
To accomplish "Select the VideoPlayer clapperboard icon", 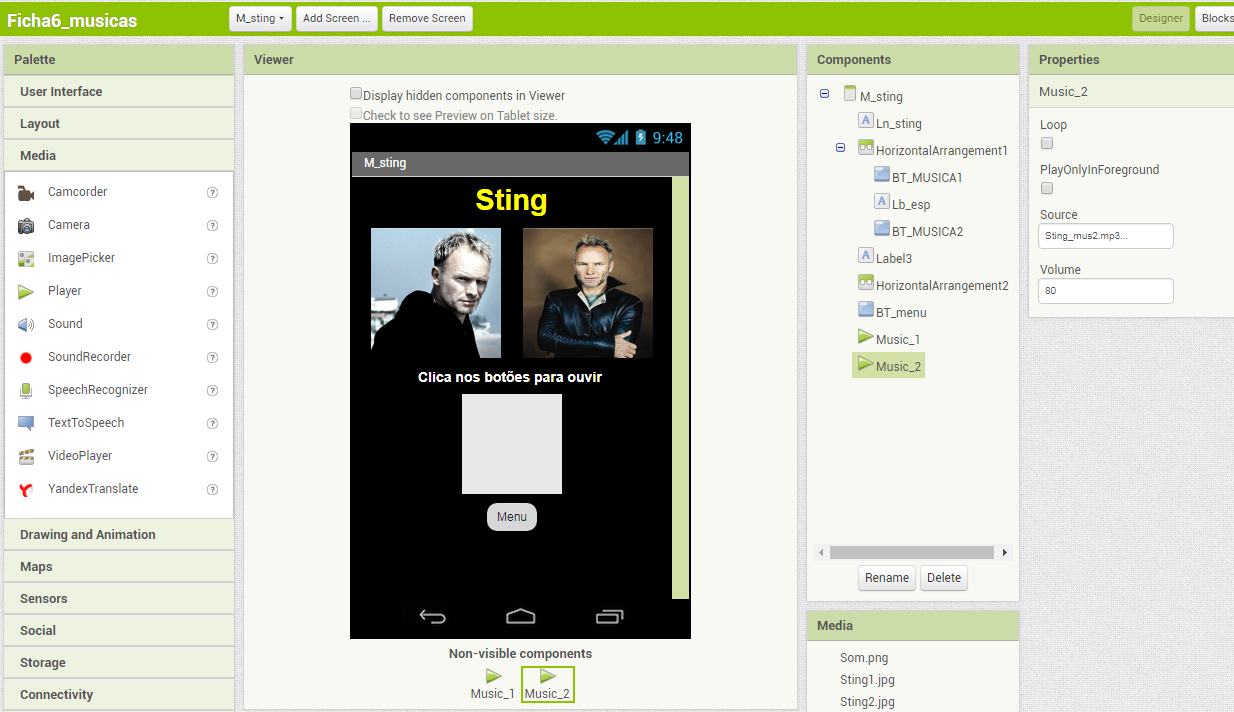I will (x=27, y=456).
